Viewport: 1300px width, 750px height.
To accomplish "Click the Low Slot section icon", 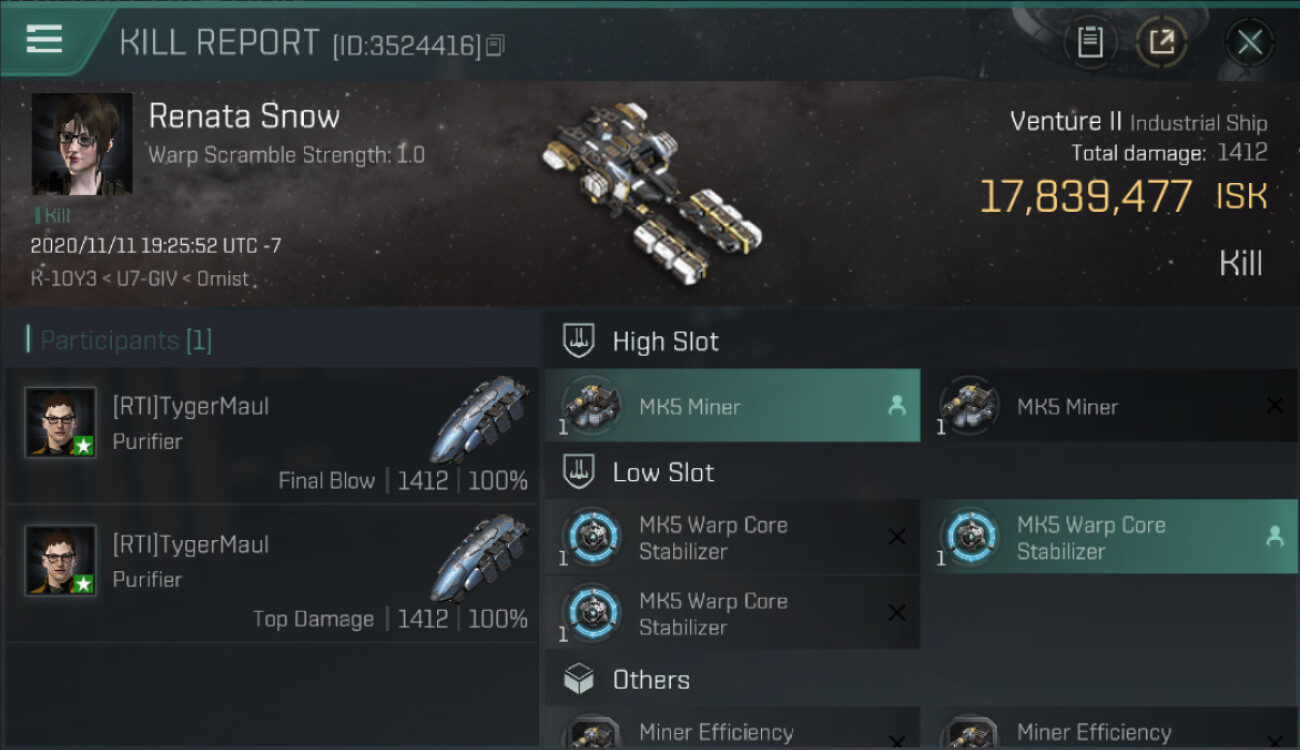I will tap(579, 472).
